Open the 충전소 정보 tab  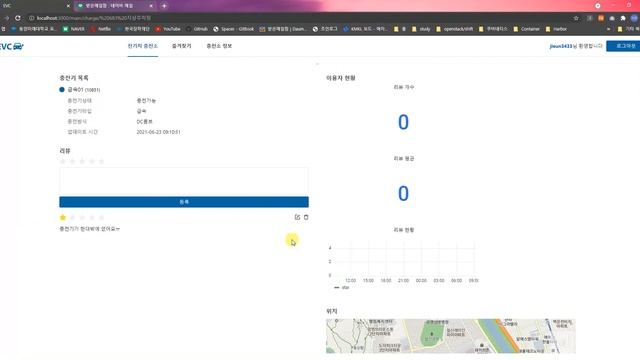click(219, 46)
